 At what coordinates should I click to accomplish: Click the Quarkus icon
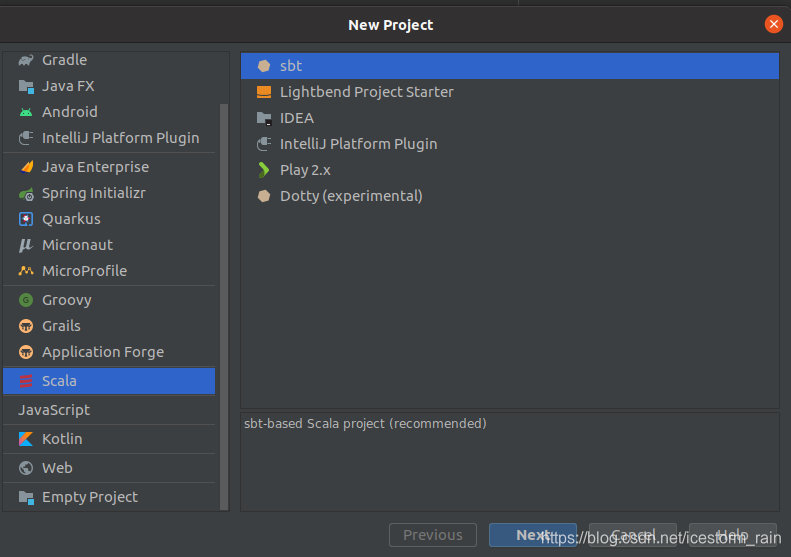pos(26,219)
